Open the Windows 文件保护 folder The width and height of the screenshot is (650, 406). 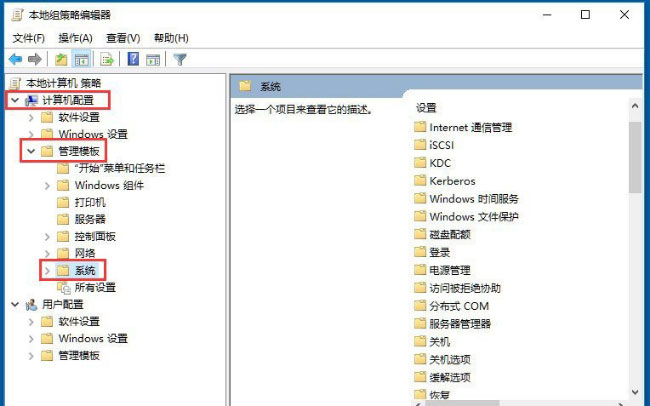[x=466, y=216]
